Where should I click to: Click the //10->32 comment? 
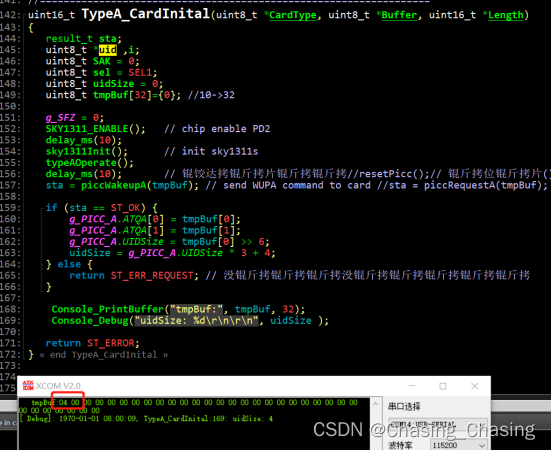[211, 95]
